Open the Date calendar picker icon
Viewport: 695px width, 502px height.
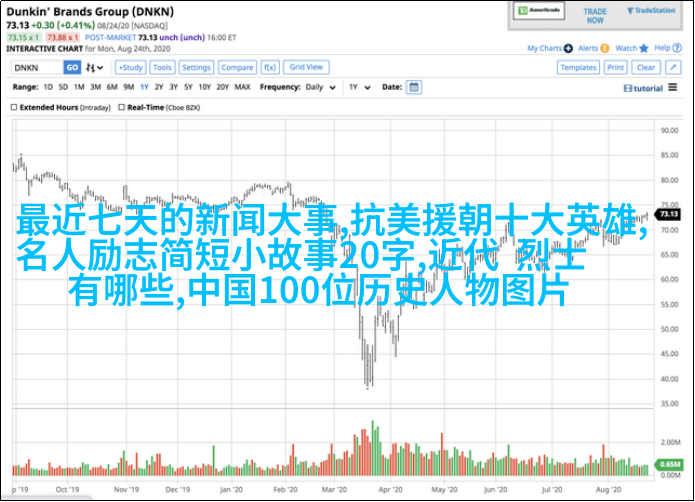coord(414,87)
